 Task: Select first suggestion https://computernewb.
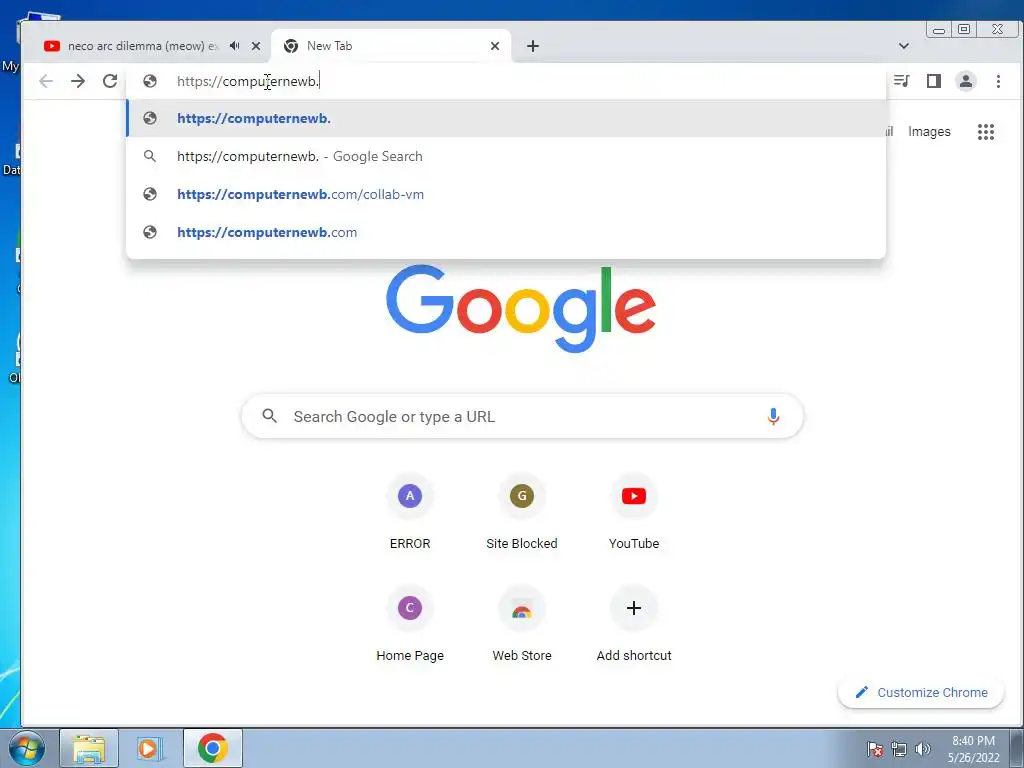tap(506, 118)
